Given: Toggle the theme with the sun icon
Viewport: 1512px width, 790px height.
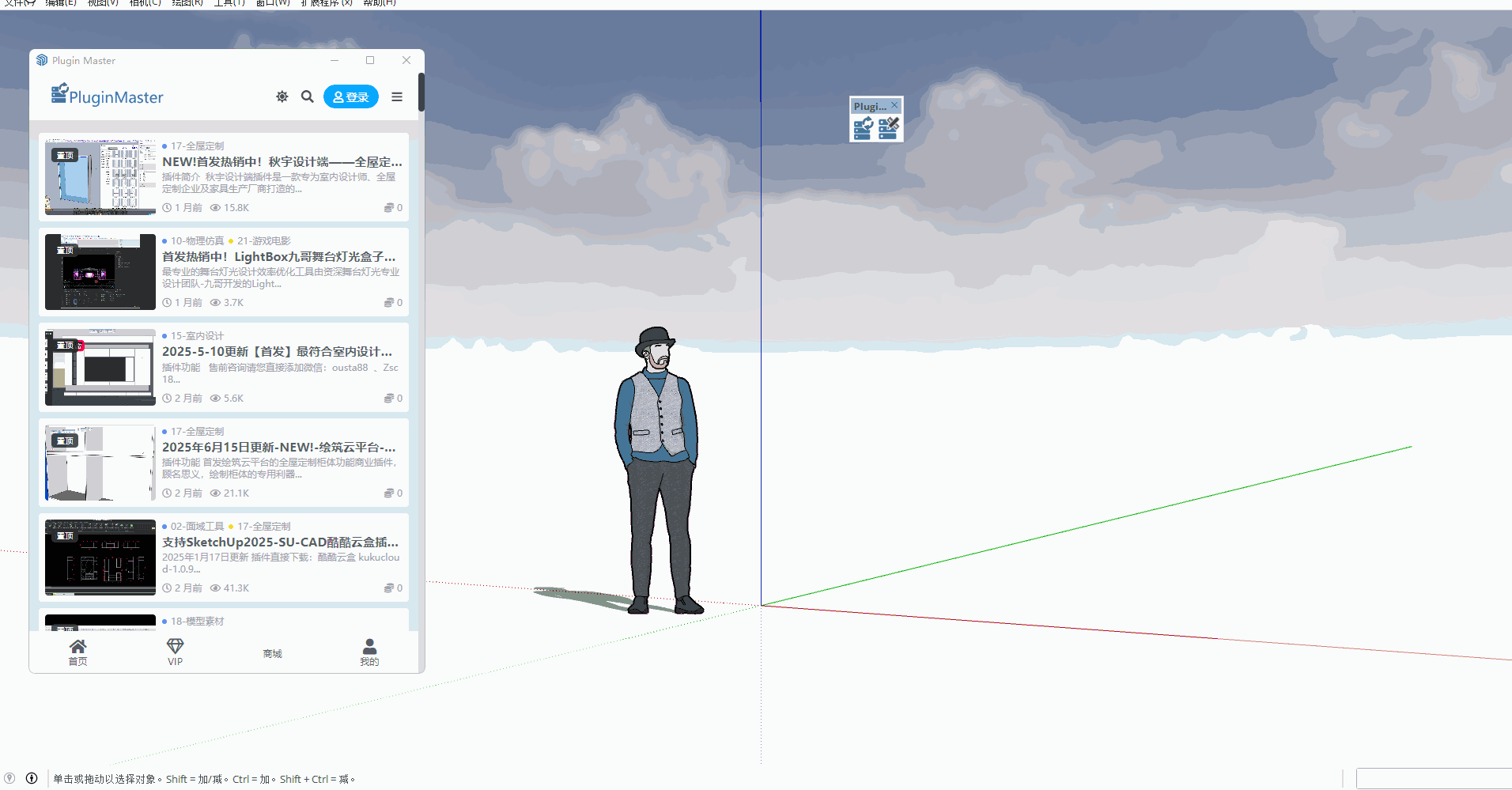Looking at the screenshot, I should (x=282, y=96).
